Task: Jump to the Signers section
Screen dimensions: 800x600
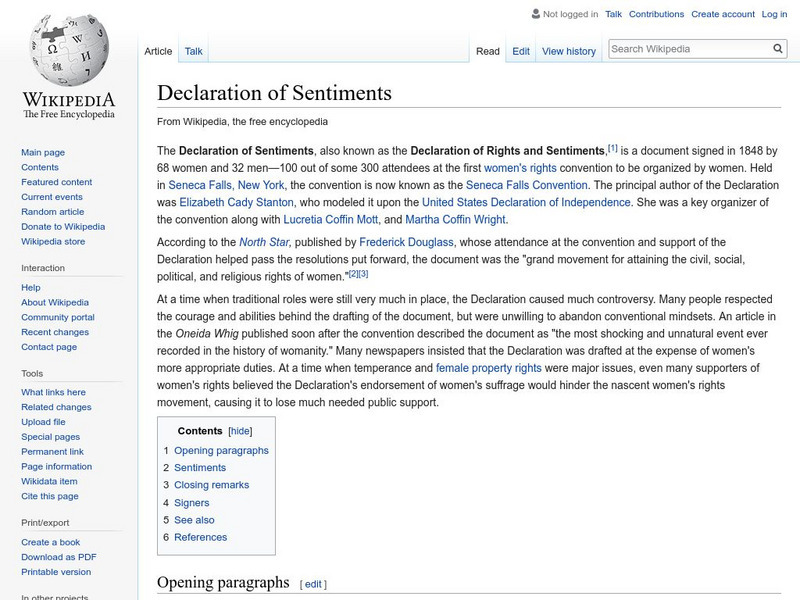Action: click(191, 503)
